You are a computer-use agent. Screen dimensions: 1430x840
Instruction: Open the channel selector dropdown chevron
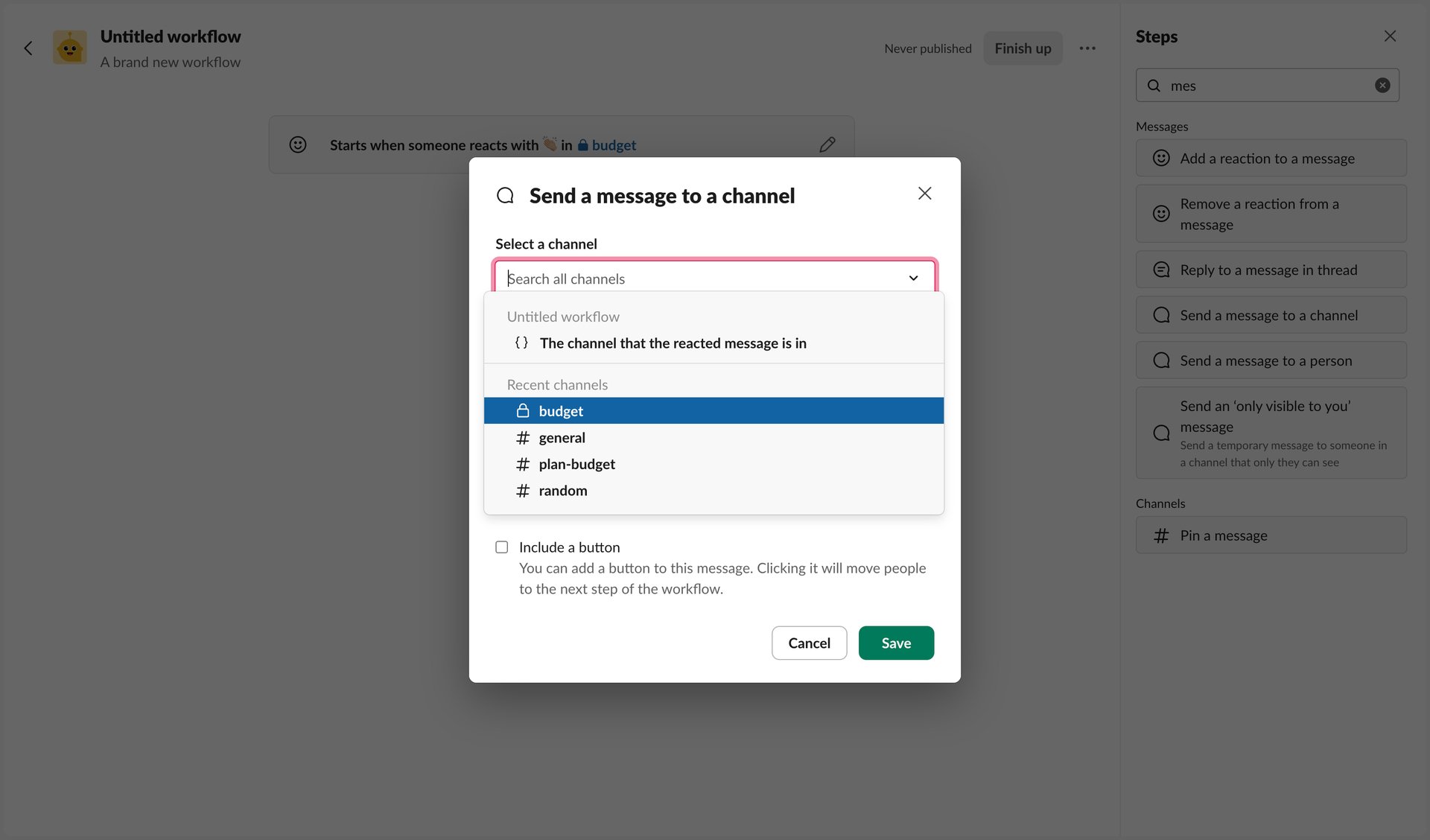click(913, 278)
